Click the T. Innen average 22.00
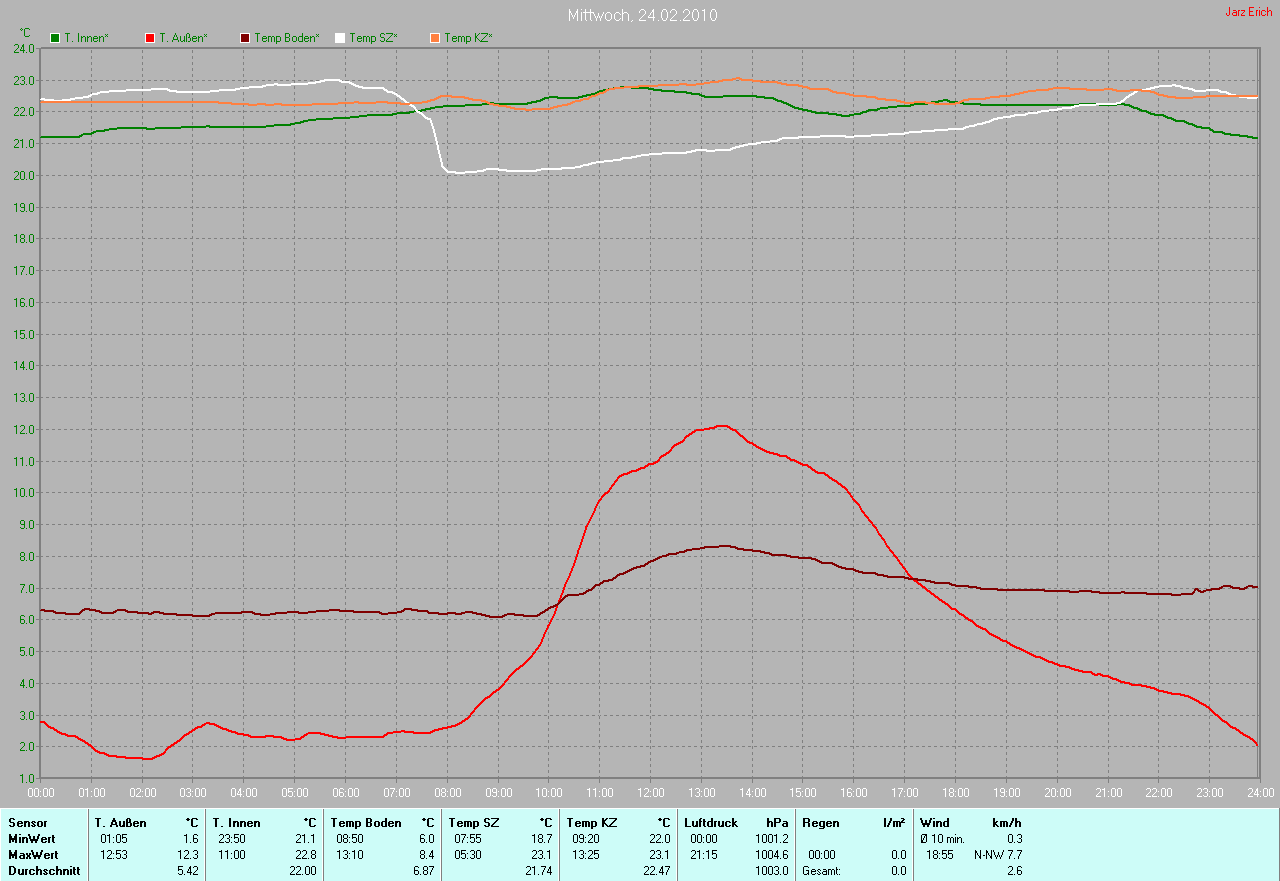1280x881 pixels. pos(304,871)
